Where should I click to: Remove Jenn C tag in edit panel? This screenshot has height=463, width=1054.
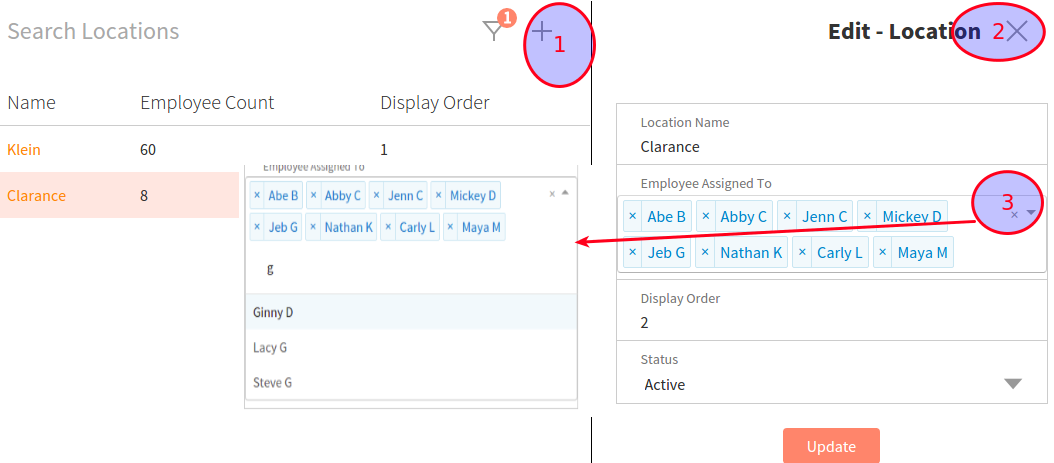tap(787, 216)
